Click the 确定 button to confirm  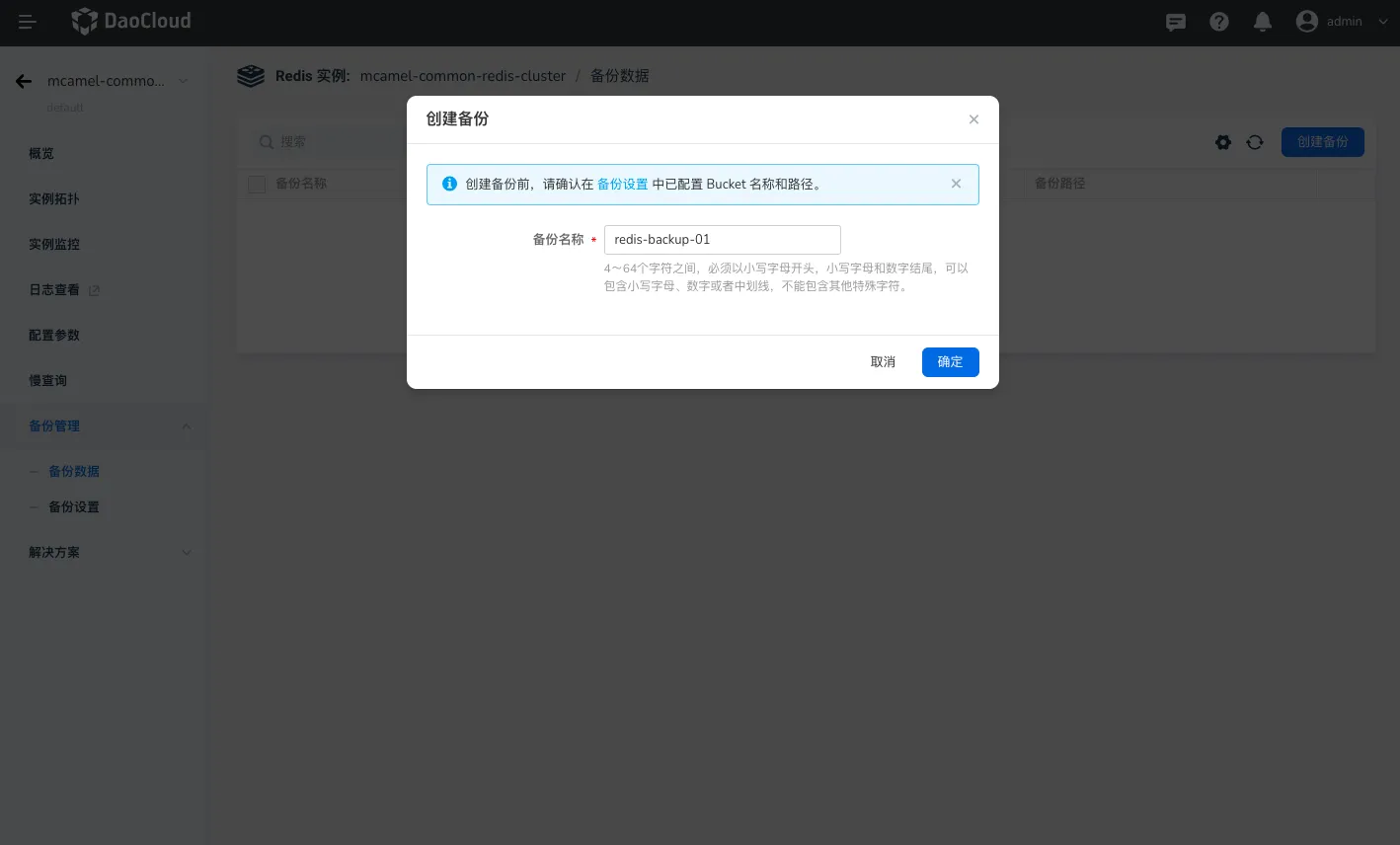[x=950, y=362]
